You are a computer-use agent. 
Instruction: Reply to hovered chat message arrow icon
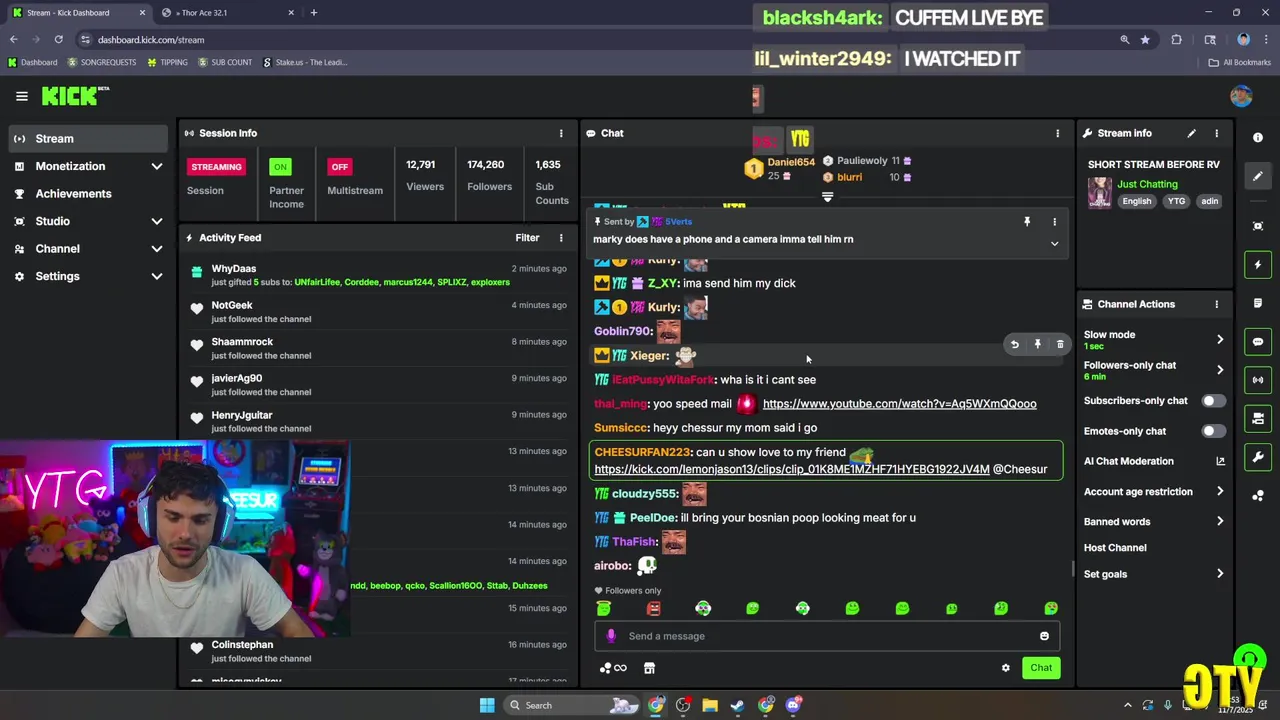click(x=1014, y=345)
